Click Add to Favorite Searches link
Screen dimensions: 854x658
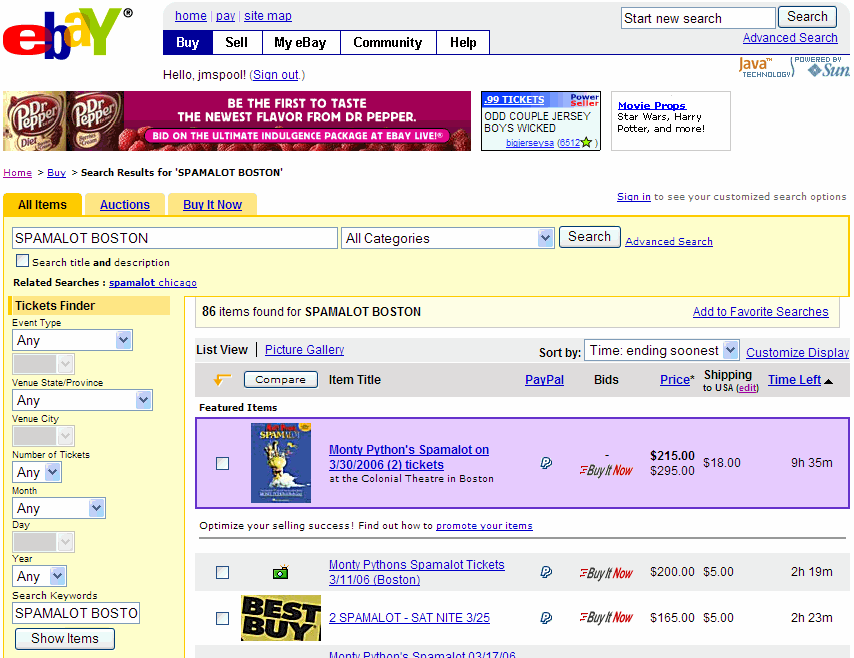pyautogui.click(x=760, y=312)
